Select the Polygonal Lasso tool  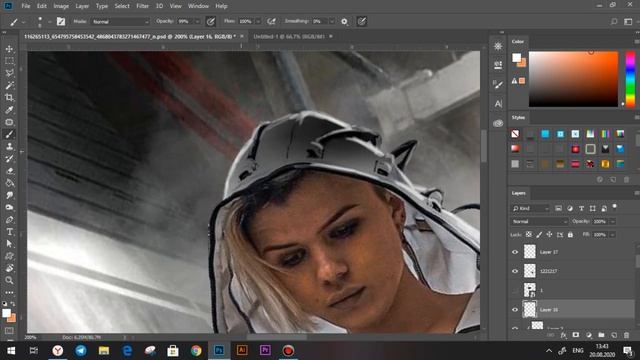click(9, 73)
